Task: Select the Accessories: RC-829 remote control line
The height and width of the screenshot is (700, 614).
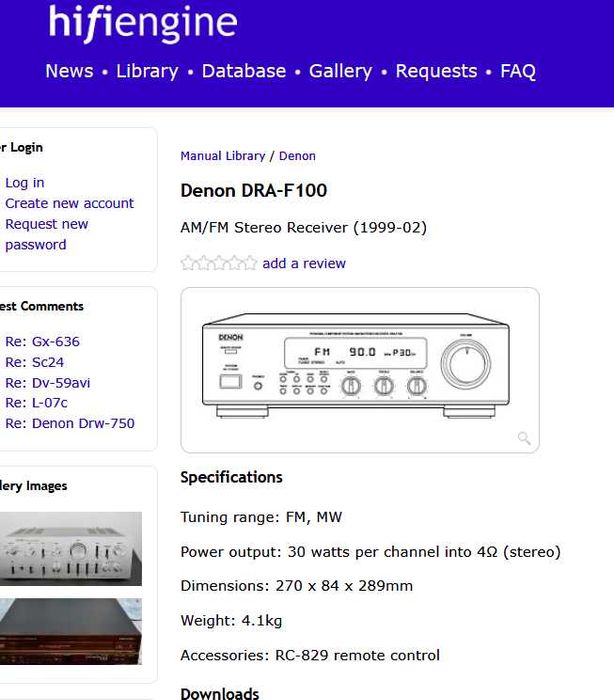Action: tap(310, 655)
